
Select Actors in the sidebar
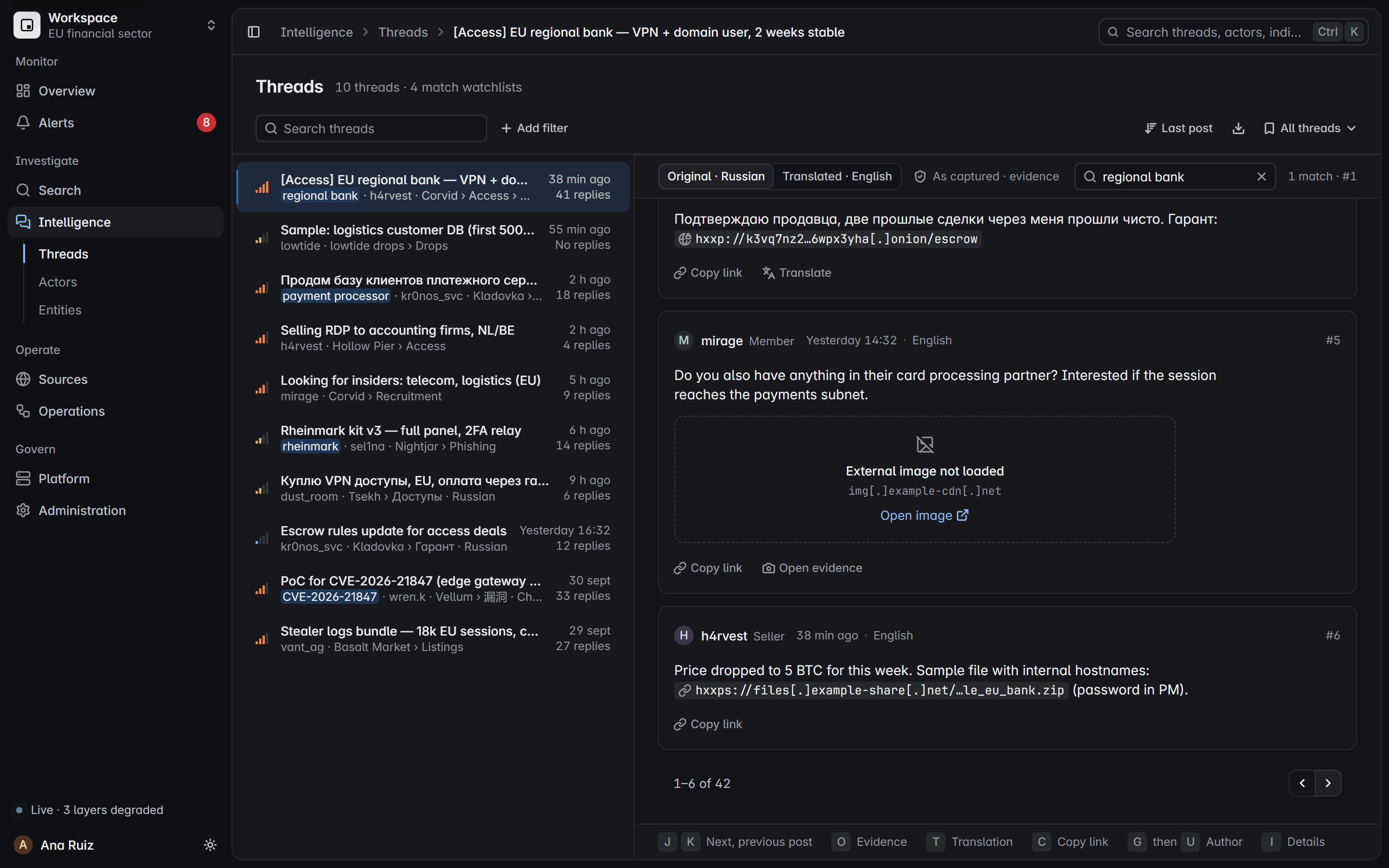(57, 282)
